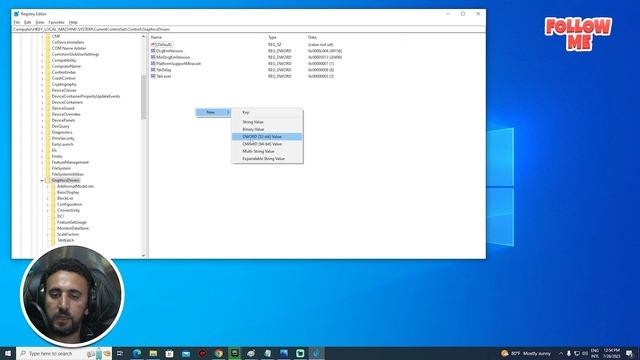Open the View menu
The width and height of the screenshot is (640, 360).
coord(40,22)
